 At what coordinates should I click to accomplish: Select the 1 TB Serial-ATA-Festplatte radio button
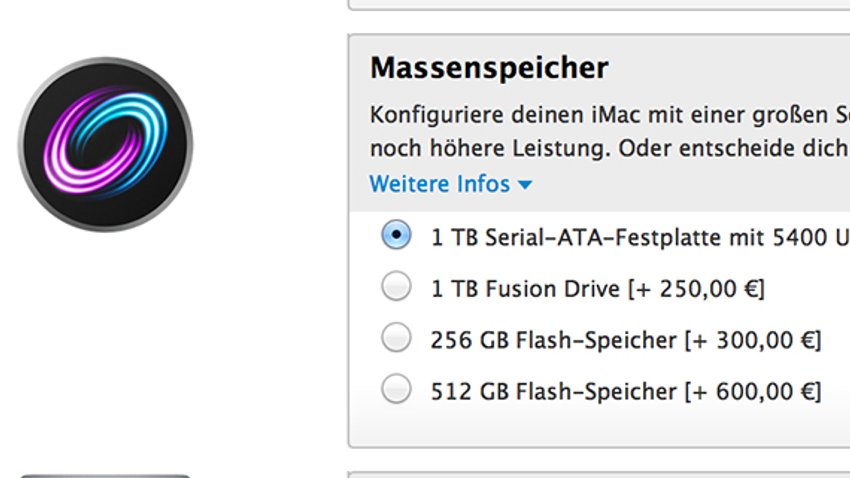coord(396,235)
